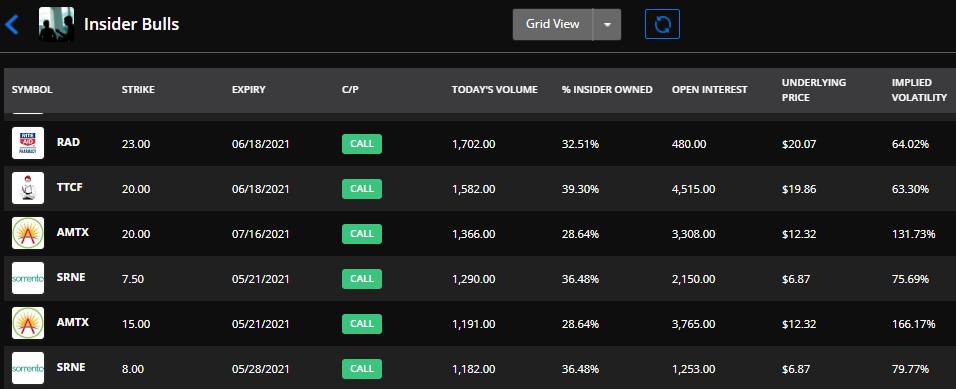This screenshot has width=956, height=389.
Task: Select SRNE symbol with 8.00 strike
Action: click(x=71, y=367)
